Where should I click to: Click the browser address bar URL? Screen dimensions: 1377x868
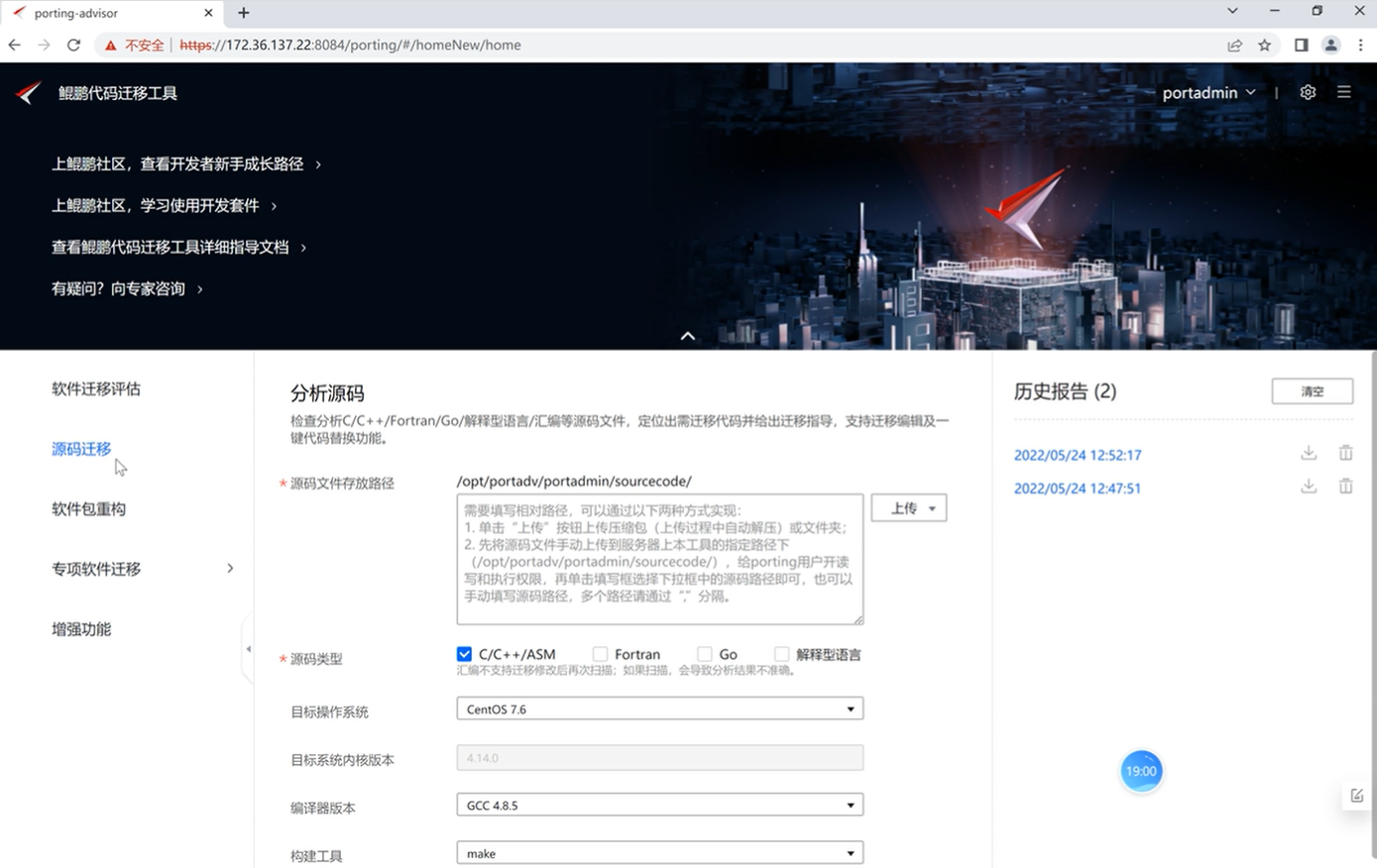click(350, 45)
